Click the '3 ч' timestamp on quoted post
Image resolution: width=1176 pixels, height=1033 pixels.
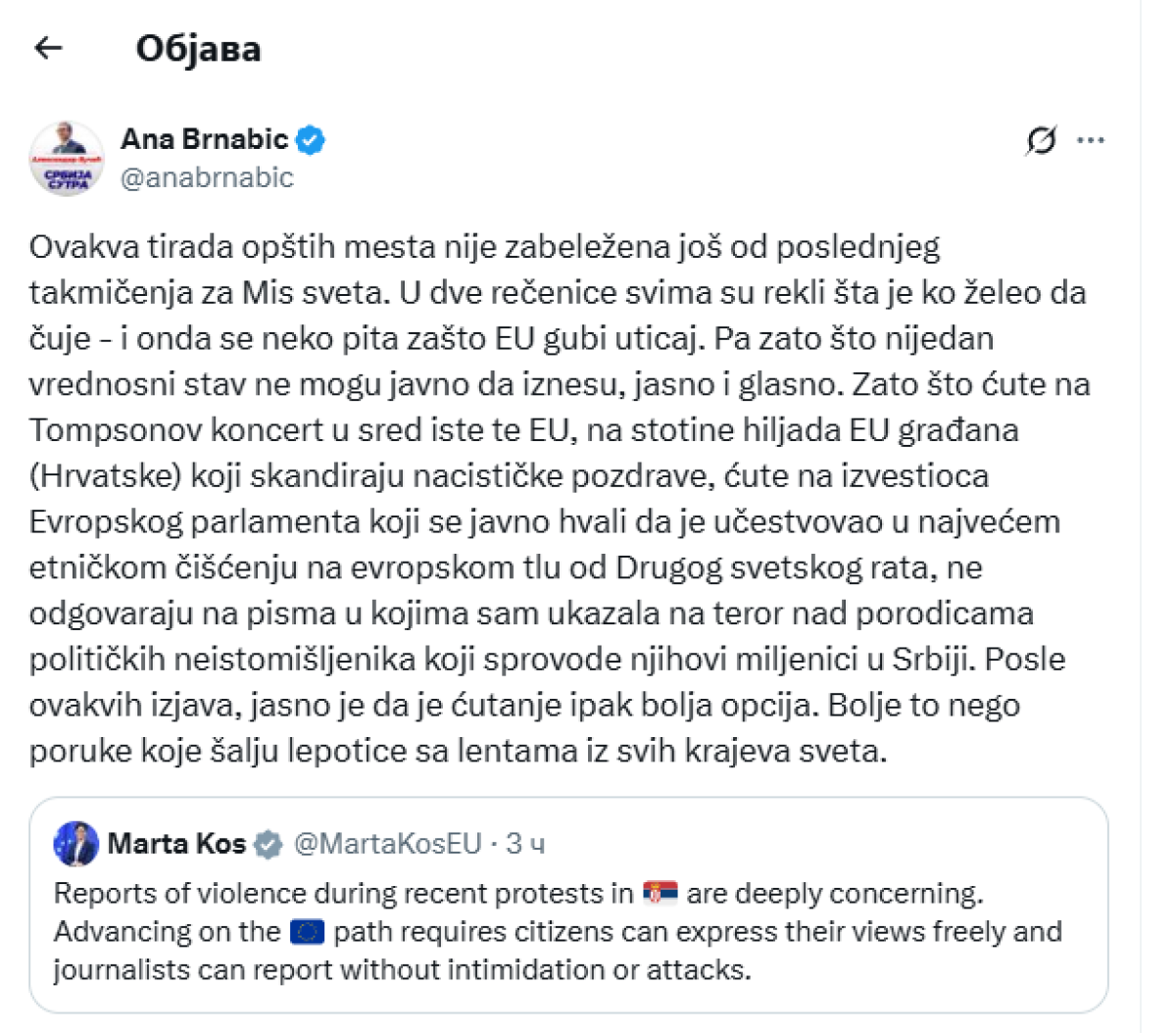point(526,844)
